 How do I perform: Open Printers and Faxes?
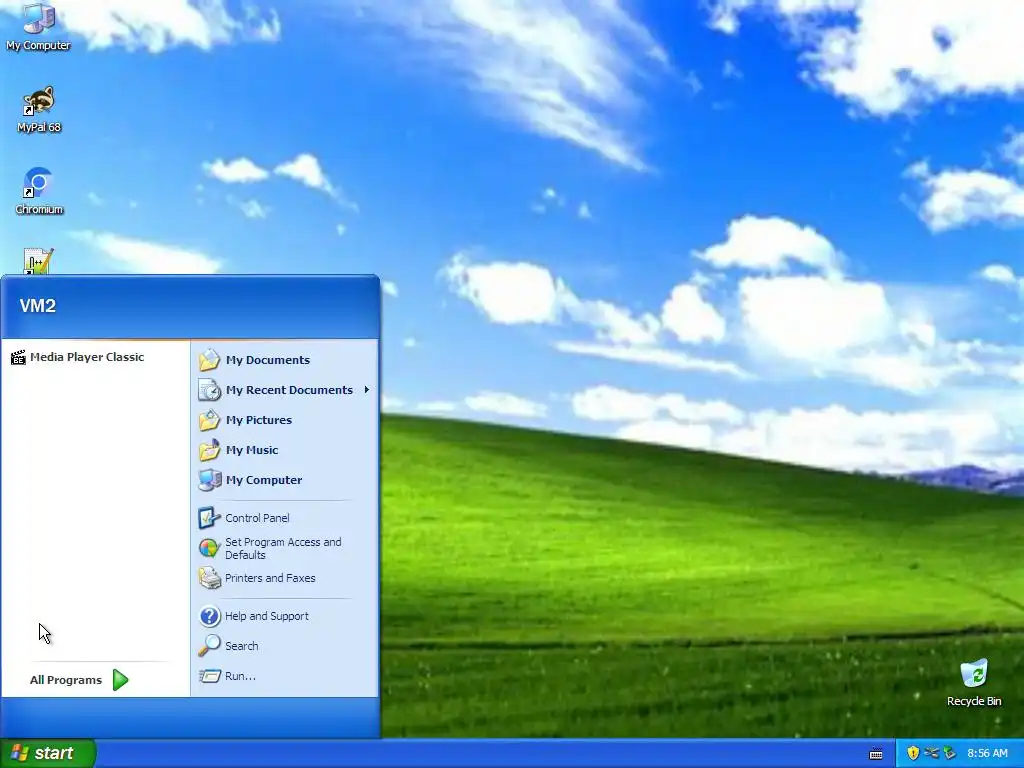click(x=284, y=578)
